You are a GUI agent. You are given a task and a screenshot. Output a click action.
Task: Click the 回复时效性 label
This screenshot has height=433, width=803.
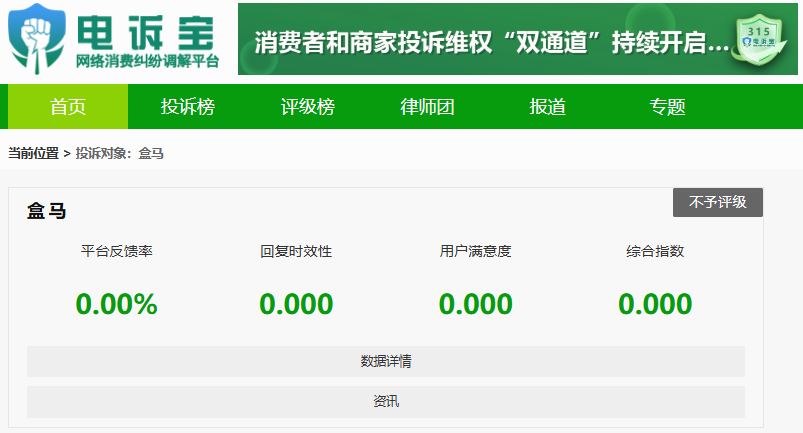click(x=296, y=251)
